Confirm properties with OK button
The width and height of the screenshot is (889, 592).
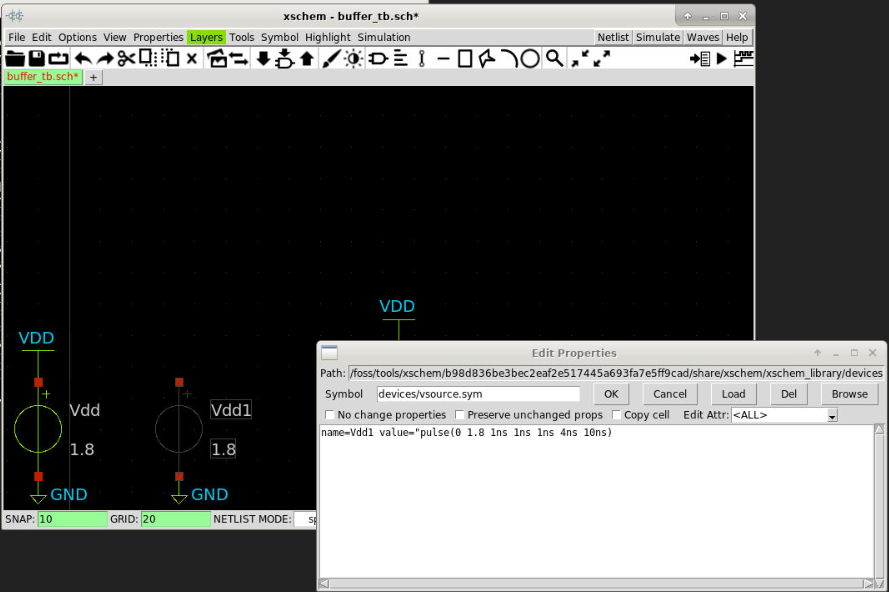611,394
